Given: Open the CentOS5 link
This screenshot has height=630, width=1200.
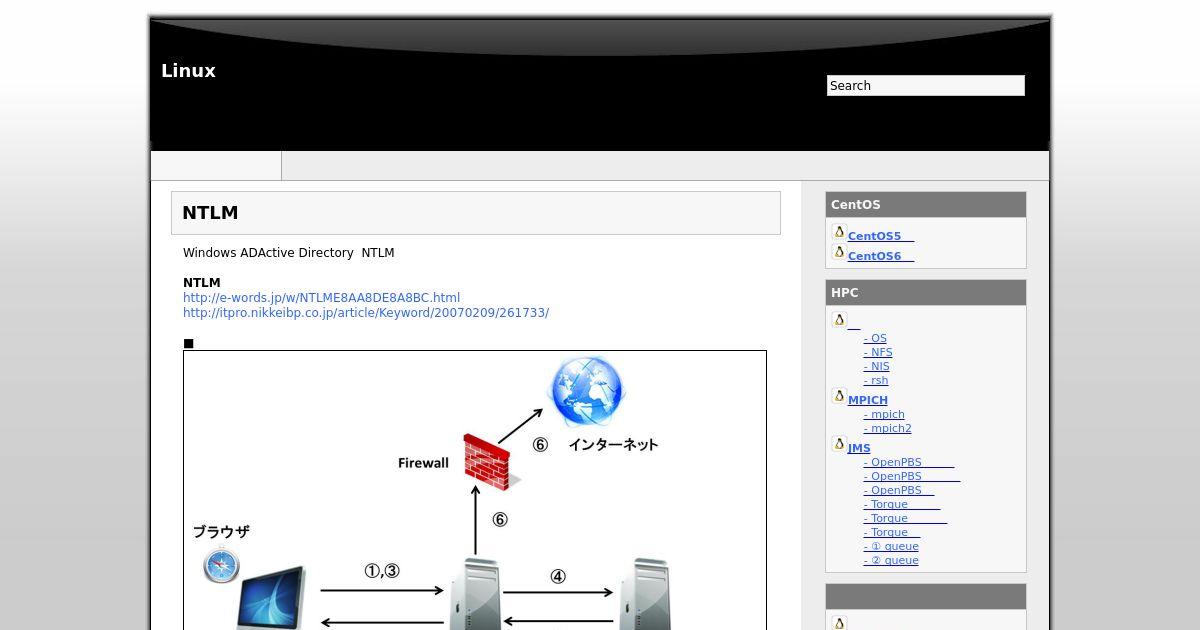Looking at the screenshot, I should tap(880, 237).
